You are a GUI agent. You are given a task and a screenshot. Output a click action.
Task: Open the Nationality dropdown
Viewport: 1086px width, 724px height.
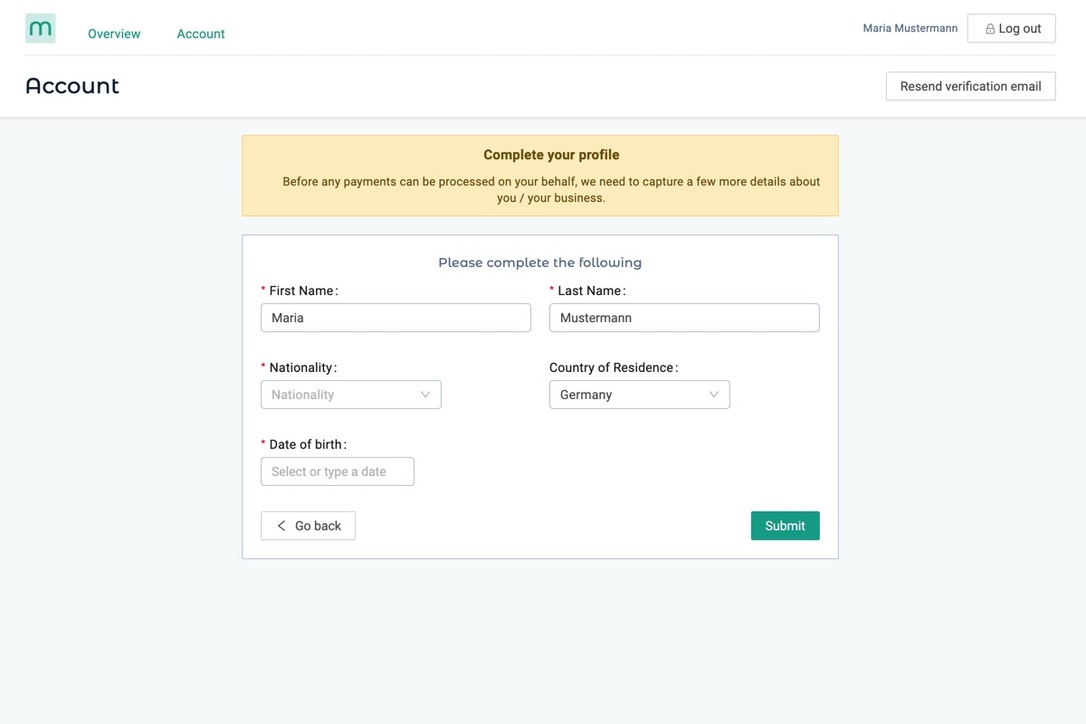click(x=351, y=394)
